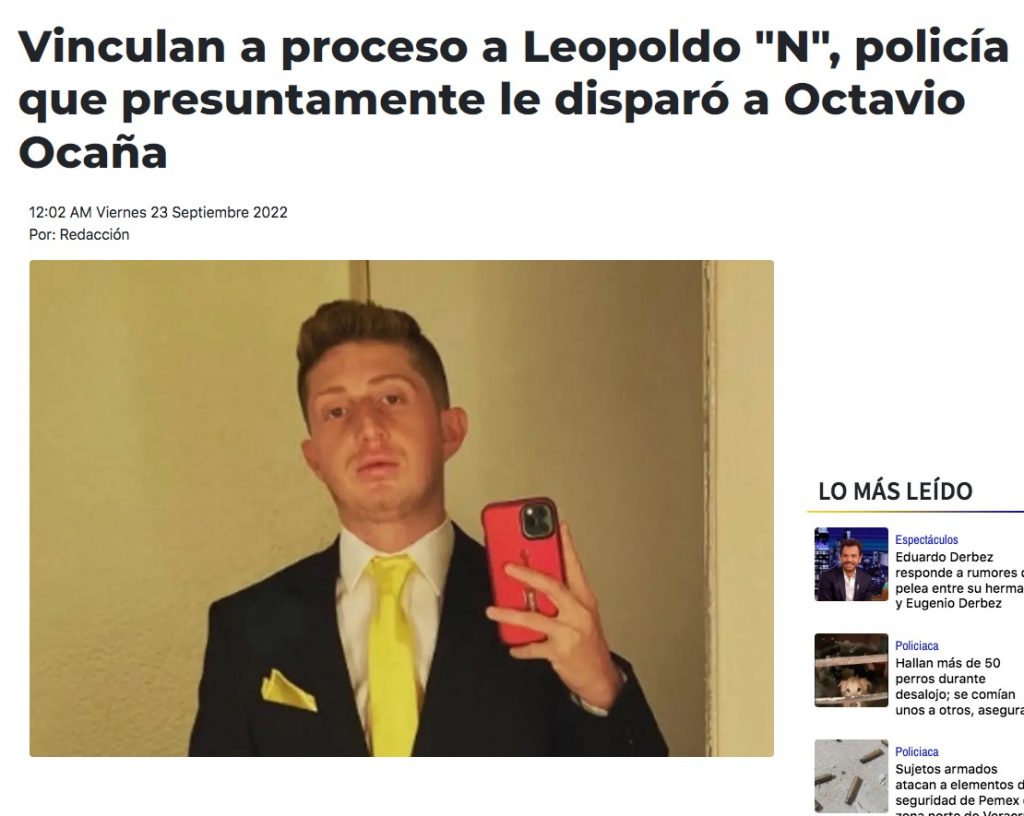The image size is (1024, 816).
Task: Click the yellow tie in the photo
Action: (x=392, y=655)
